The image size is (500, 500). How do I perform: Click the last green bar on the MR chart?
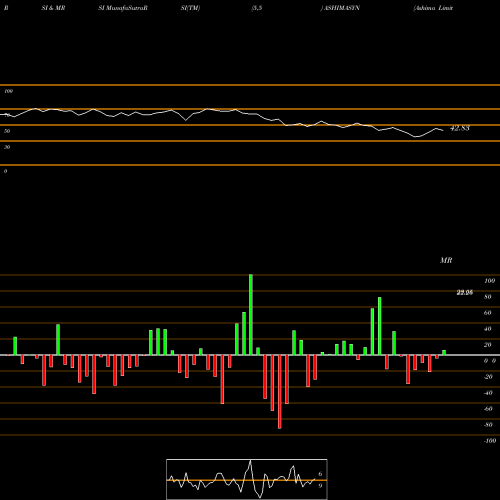[444, 353]
